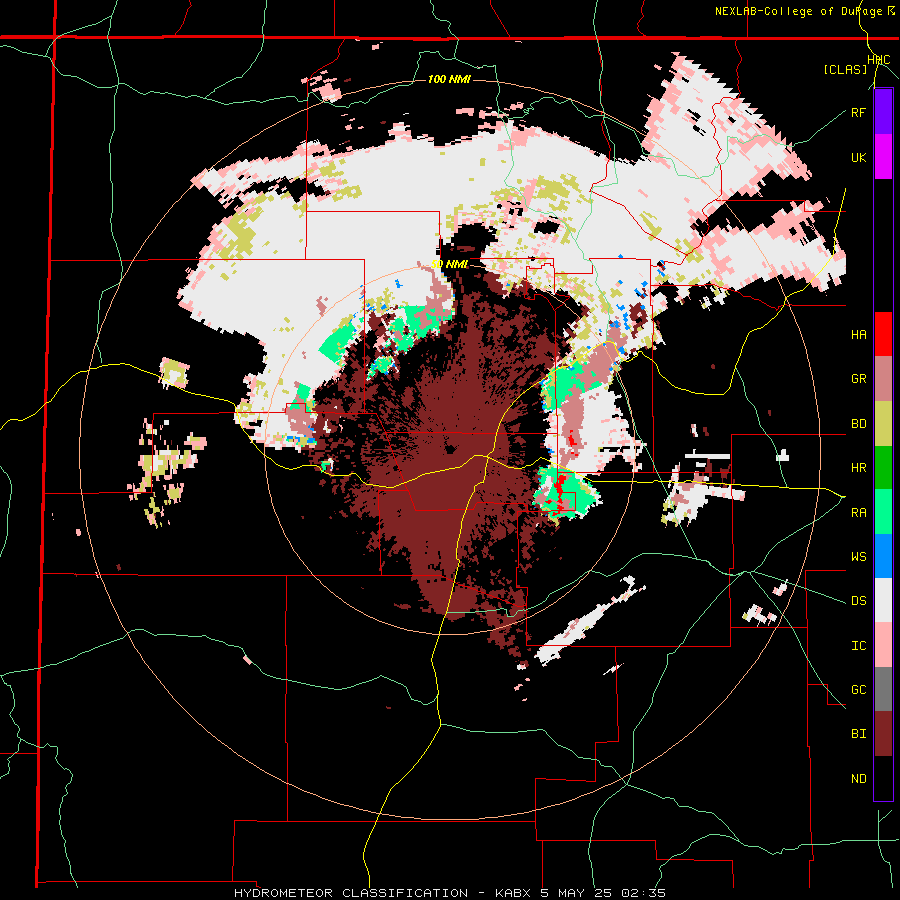Pick the RA rain legend swatch
Screen dimensions: 900x900
(883, 512)
